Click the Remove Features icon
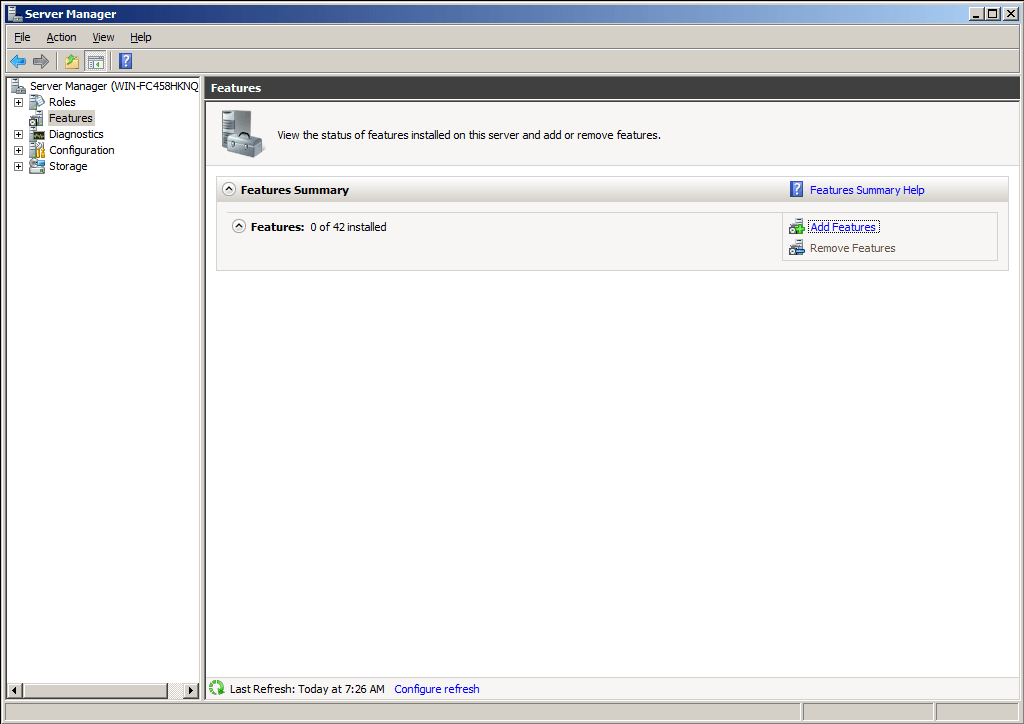 coord(796,248)
